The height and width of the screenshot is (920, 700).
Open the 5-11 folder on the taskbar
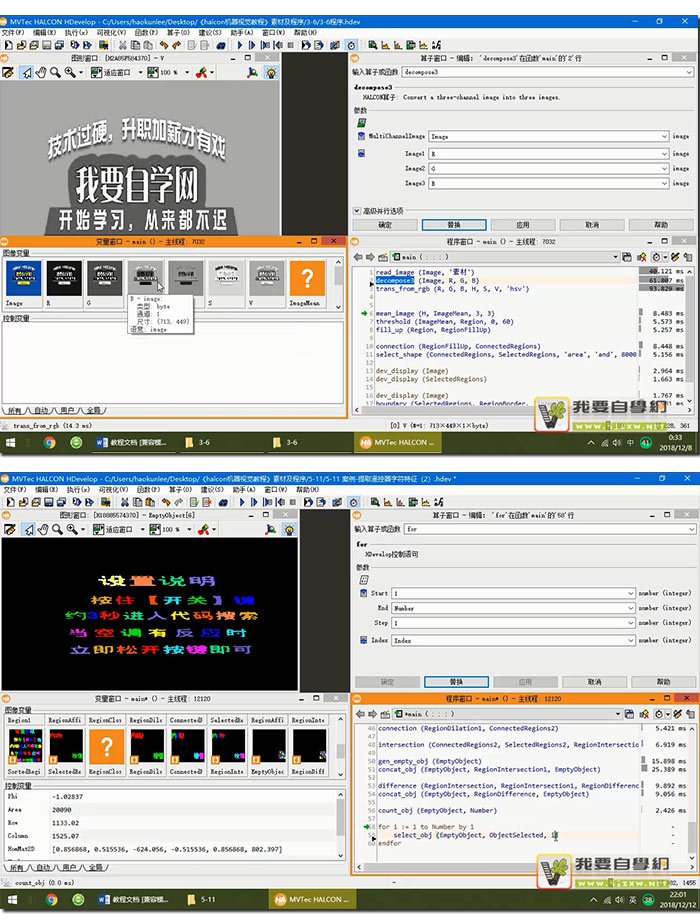click(x=201, y=899)
